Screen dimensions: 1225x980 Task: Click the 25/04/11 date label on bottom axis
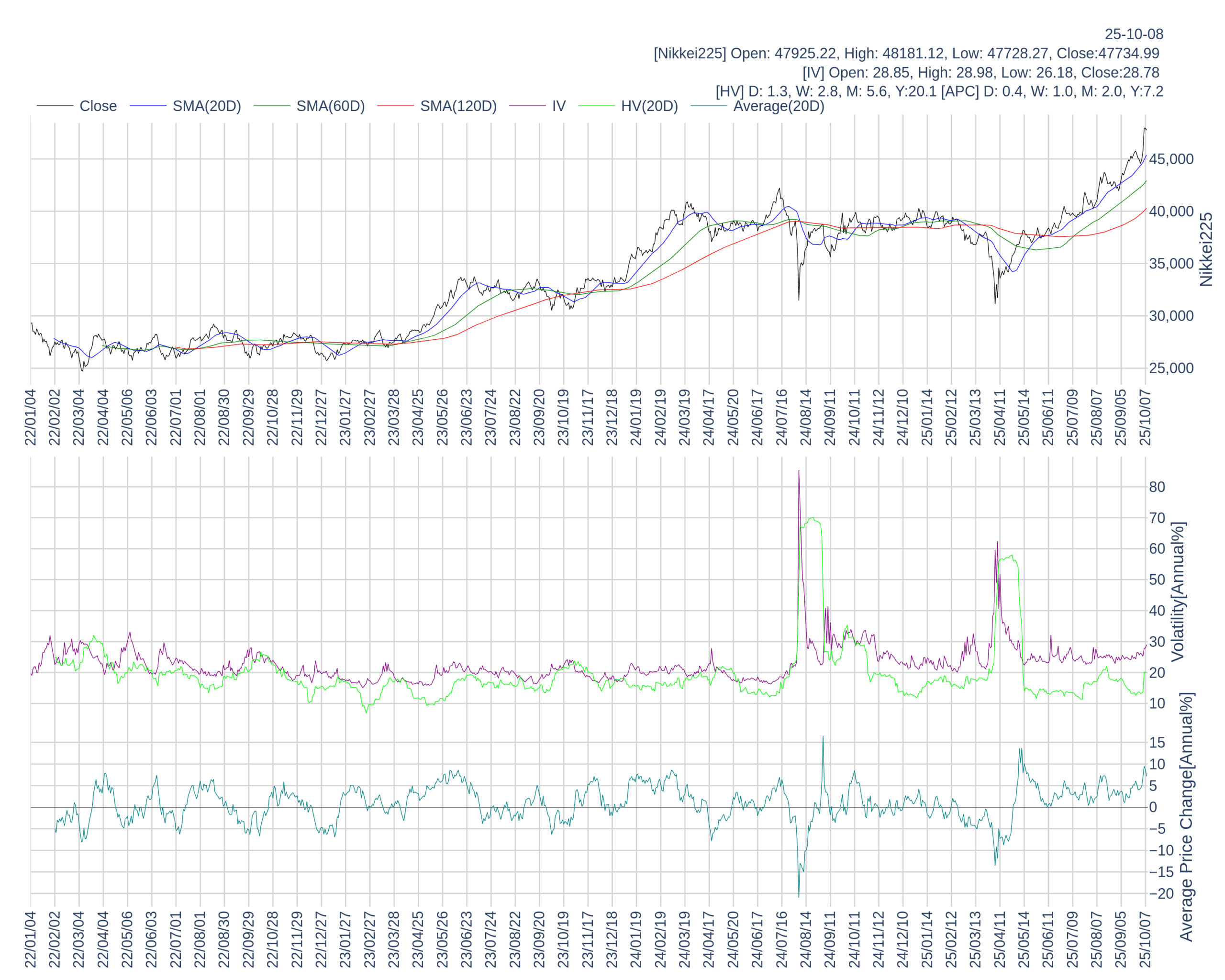tap(1000, 939)
